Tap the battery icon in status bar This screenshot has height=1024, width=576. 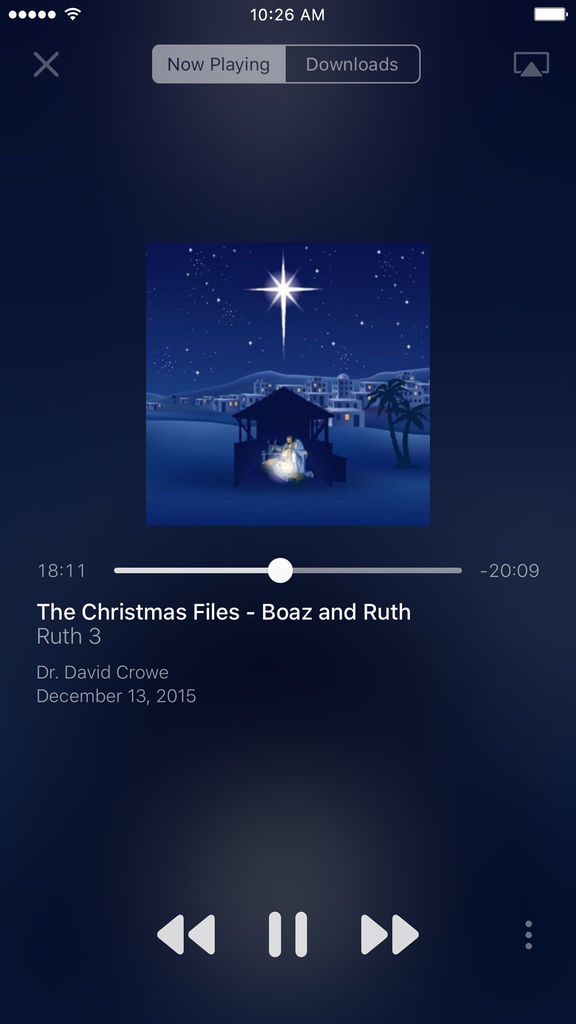[x=551, y=14]
